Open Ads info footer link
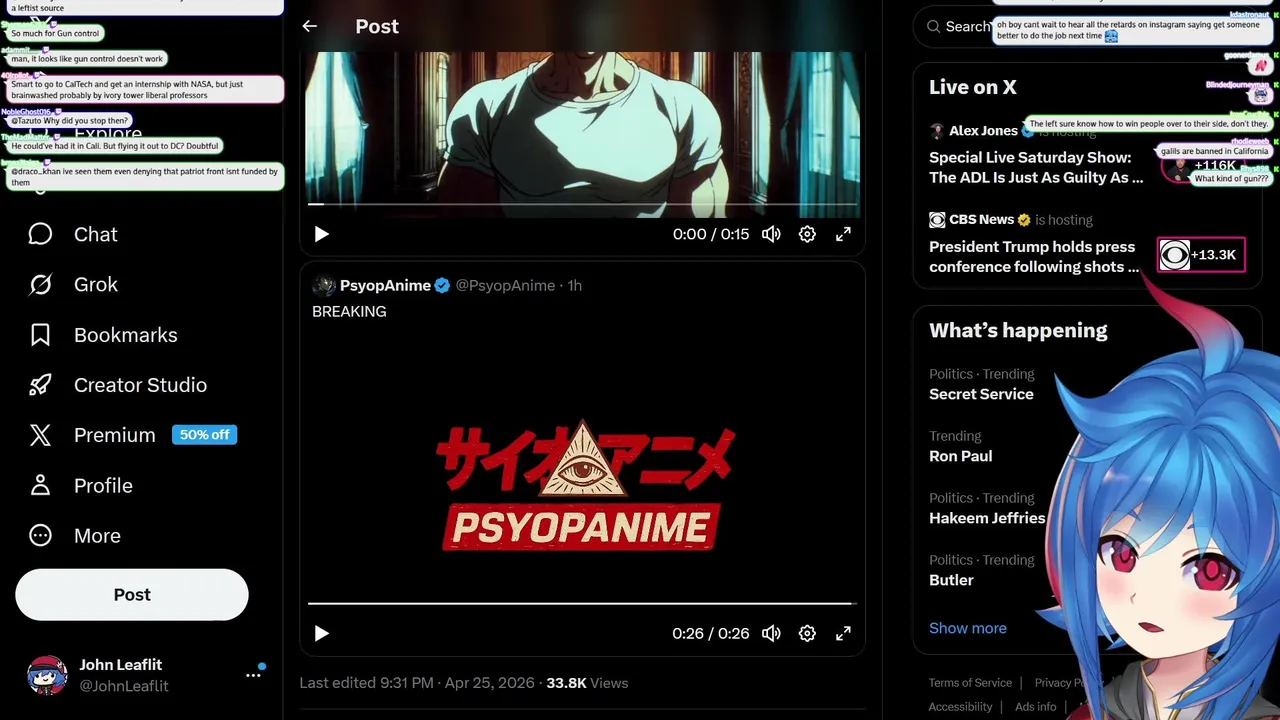Screen dimensions: 1280x720 point(1035,707)
